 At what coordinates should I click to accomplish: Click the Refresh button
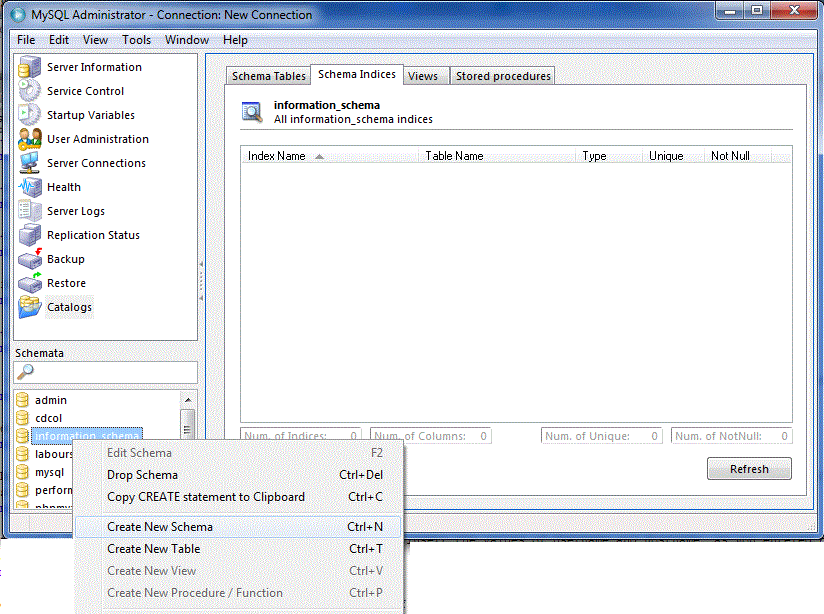tap(749, 469)
